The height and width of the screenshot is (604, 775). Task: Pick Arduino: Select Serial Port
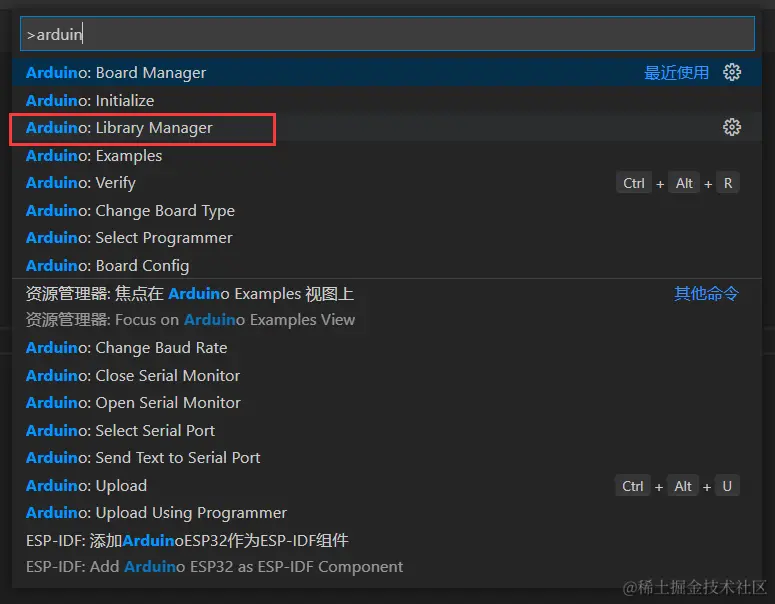tap(387, 430)
